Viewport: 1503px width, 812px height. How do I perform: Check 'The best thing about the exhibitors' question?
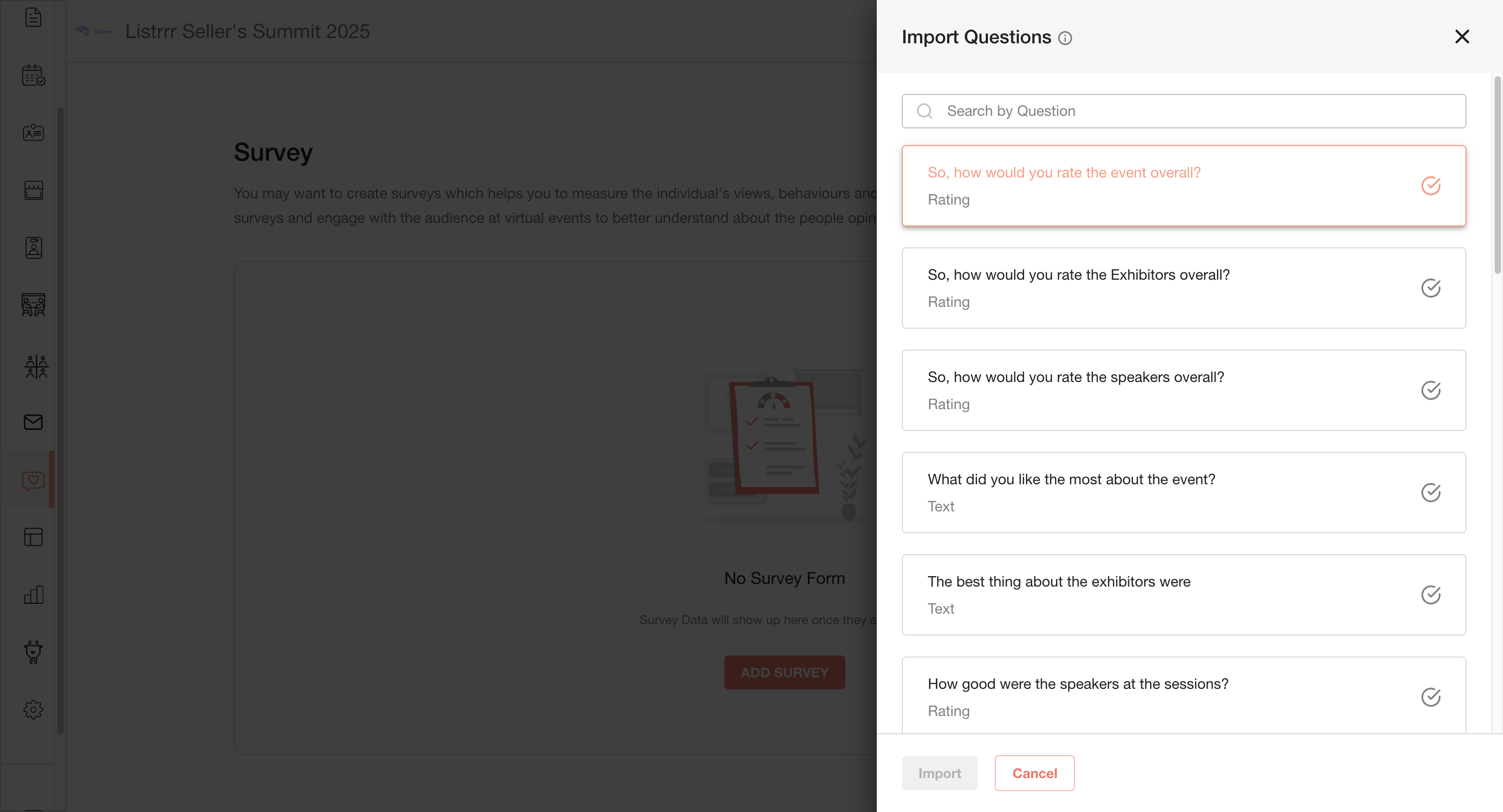click(1430, 594)
